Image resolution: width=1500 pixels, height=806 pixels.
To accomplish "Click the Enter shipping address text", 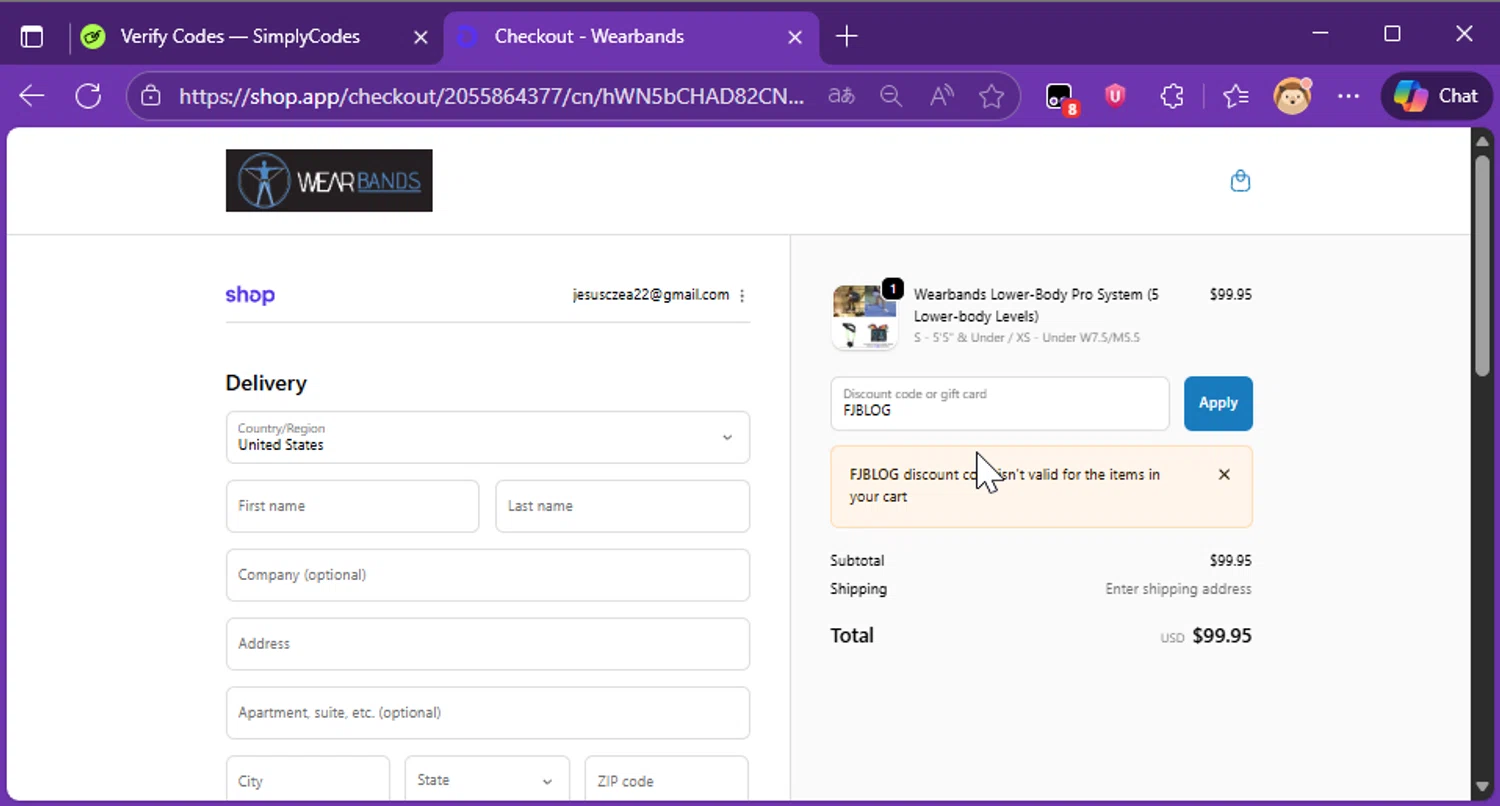I will (1178, 589).
